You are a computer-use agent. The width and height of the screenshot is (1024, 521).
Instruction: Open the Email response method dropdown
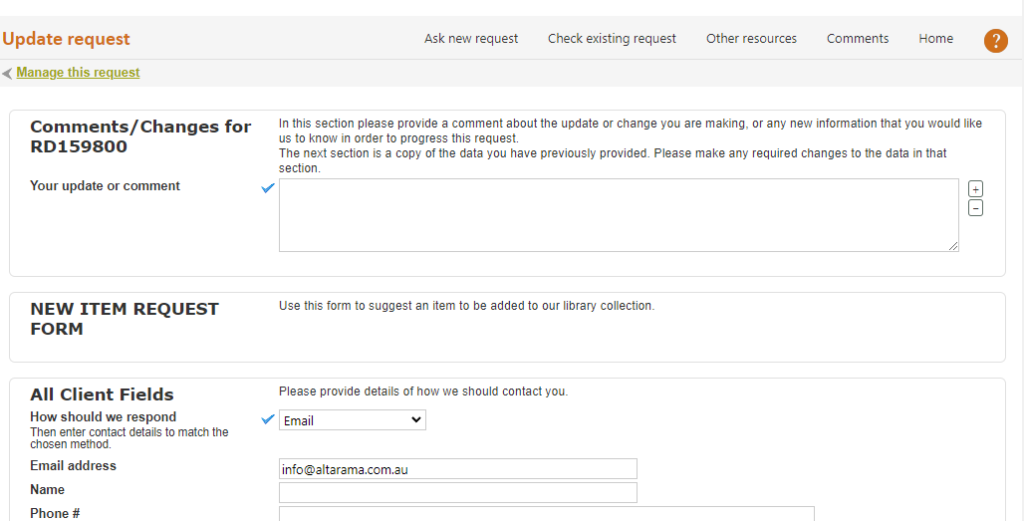pos(353,420)
